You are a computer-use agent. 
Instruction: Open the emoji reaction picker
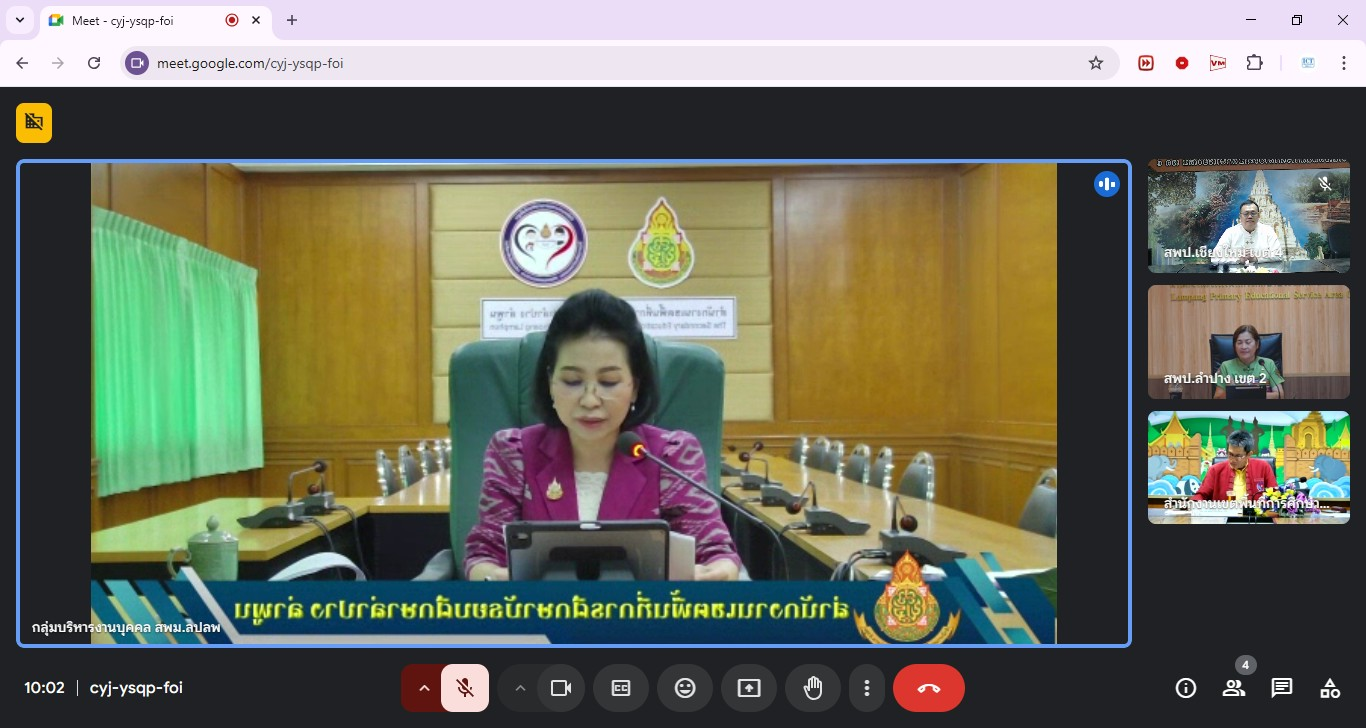[685, 688]
